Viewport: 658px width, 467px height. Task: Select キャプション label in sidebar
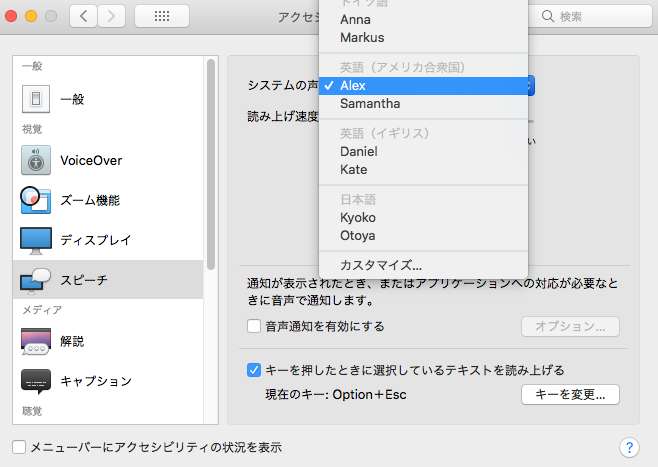click(x=96, y=381)
